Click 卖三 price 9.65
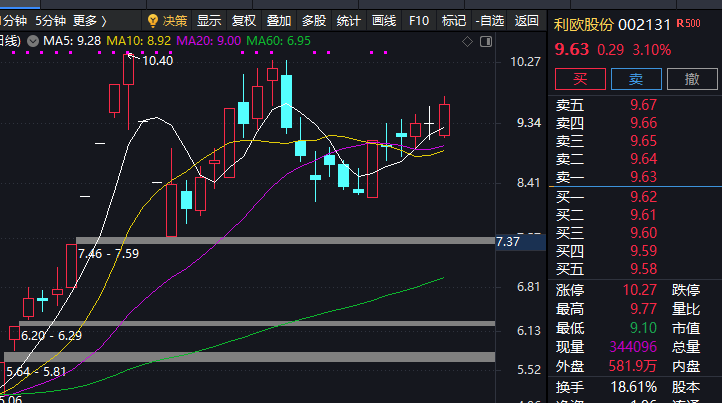Image resolution: width=722 pixels, height=403 pixels. pyautogui.click(x=643, y=141)
